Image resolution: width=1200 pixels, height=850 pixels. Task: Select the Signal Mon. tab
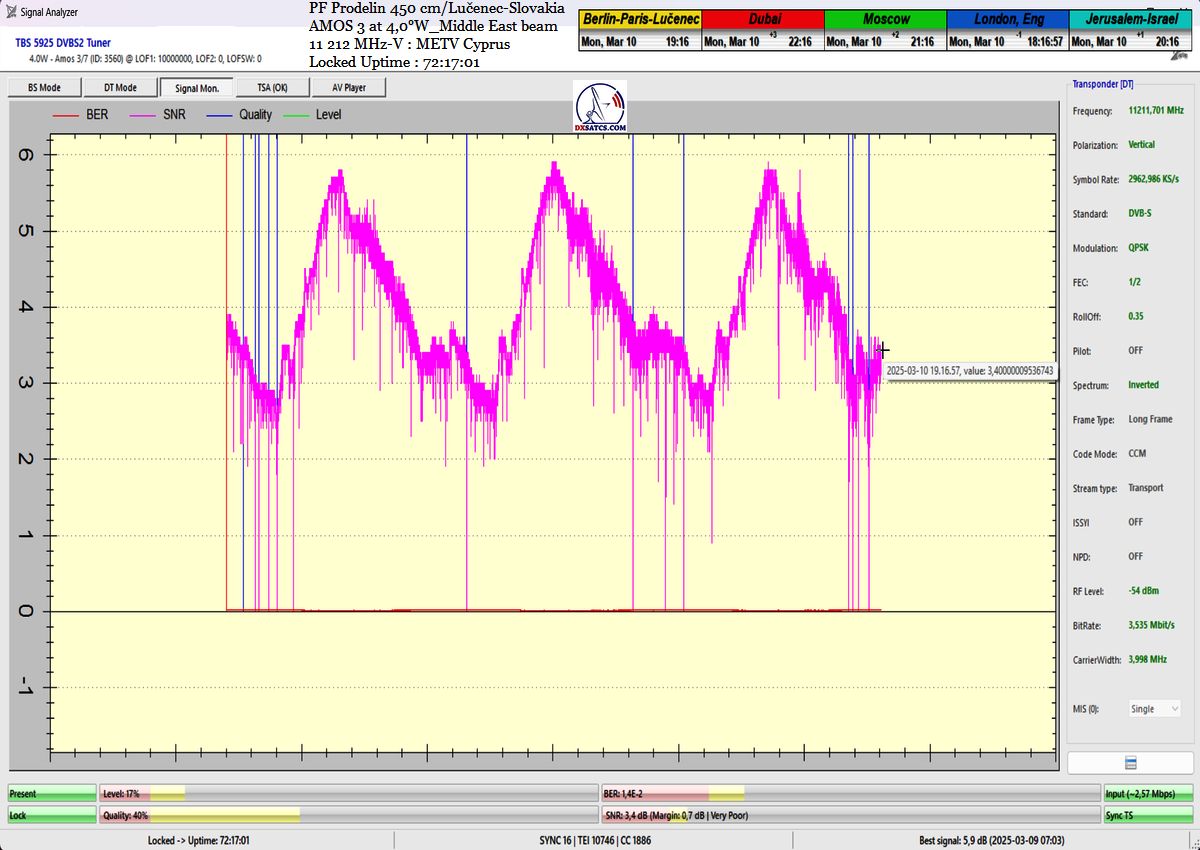tap(196, 88)
